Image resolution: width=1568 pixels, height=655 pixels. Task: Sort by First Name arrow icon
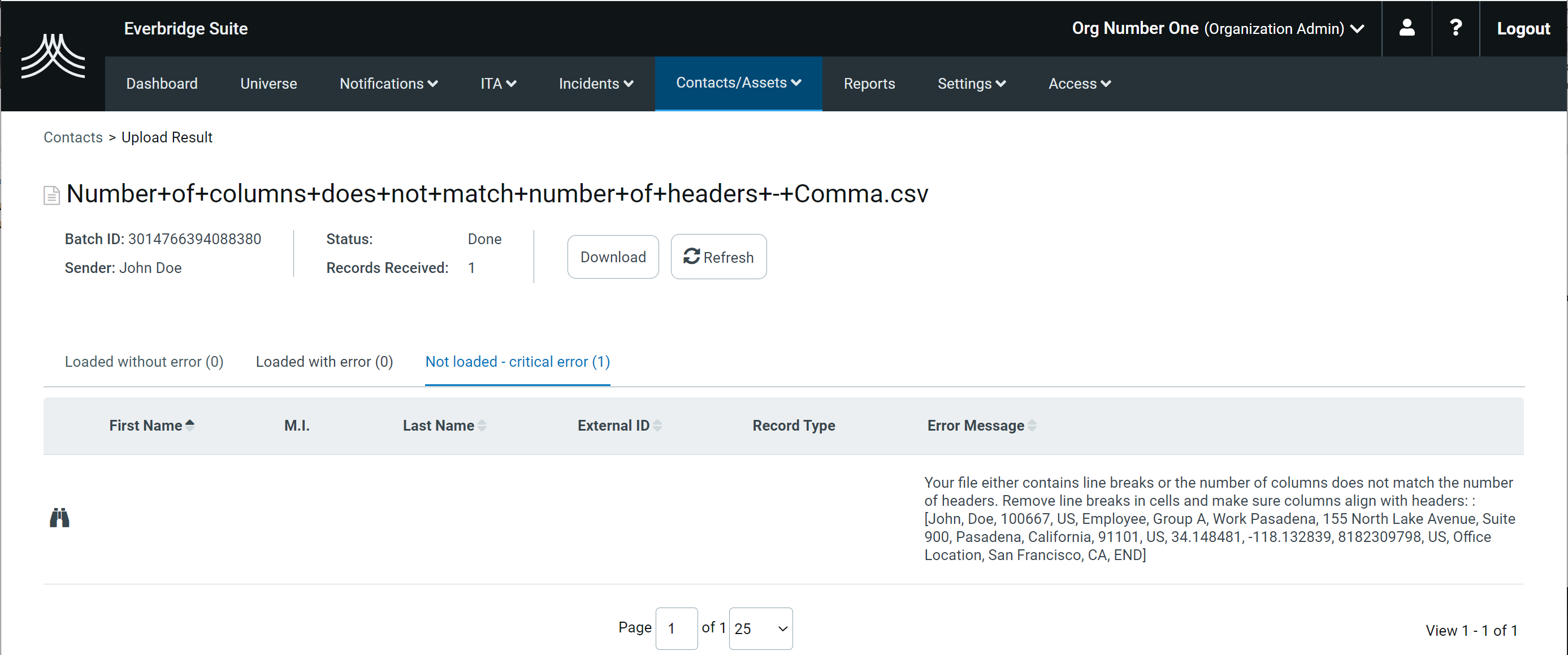(x=190, y=426)
